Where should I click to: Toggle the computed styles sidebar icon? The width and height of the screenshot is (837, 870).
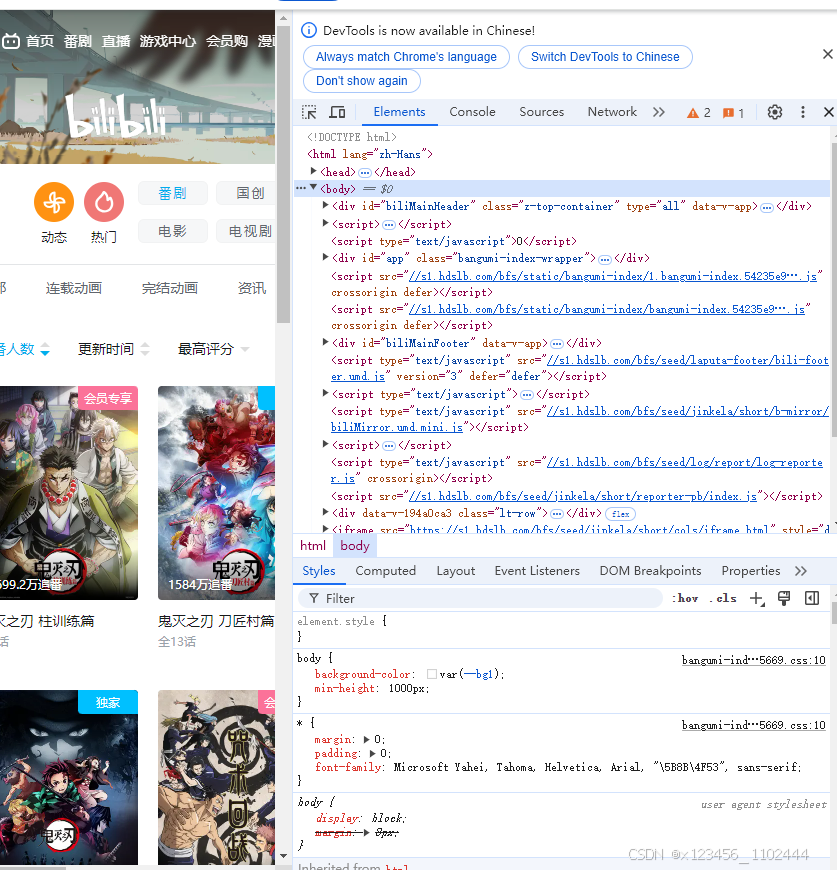click(x=812, y=598)
